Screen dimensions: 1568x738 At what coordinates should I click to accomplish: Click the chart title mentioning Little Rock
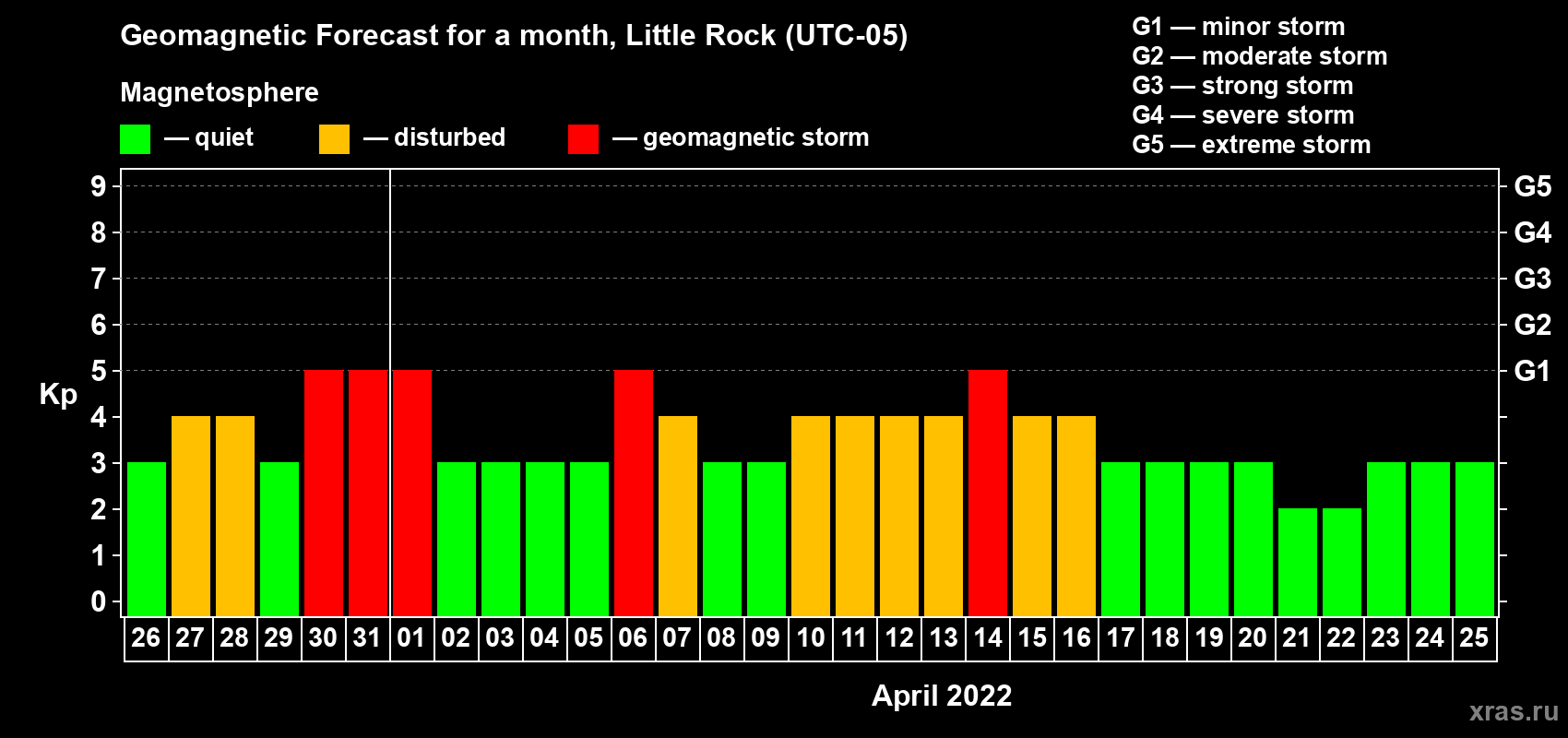(514, 36)
